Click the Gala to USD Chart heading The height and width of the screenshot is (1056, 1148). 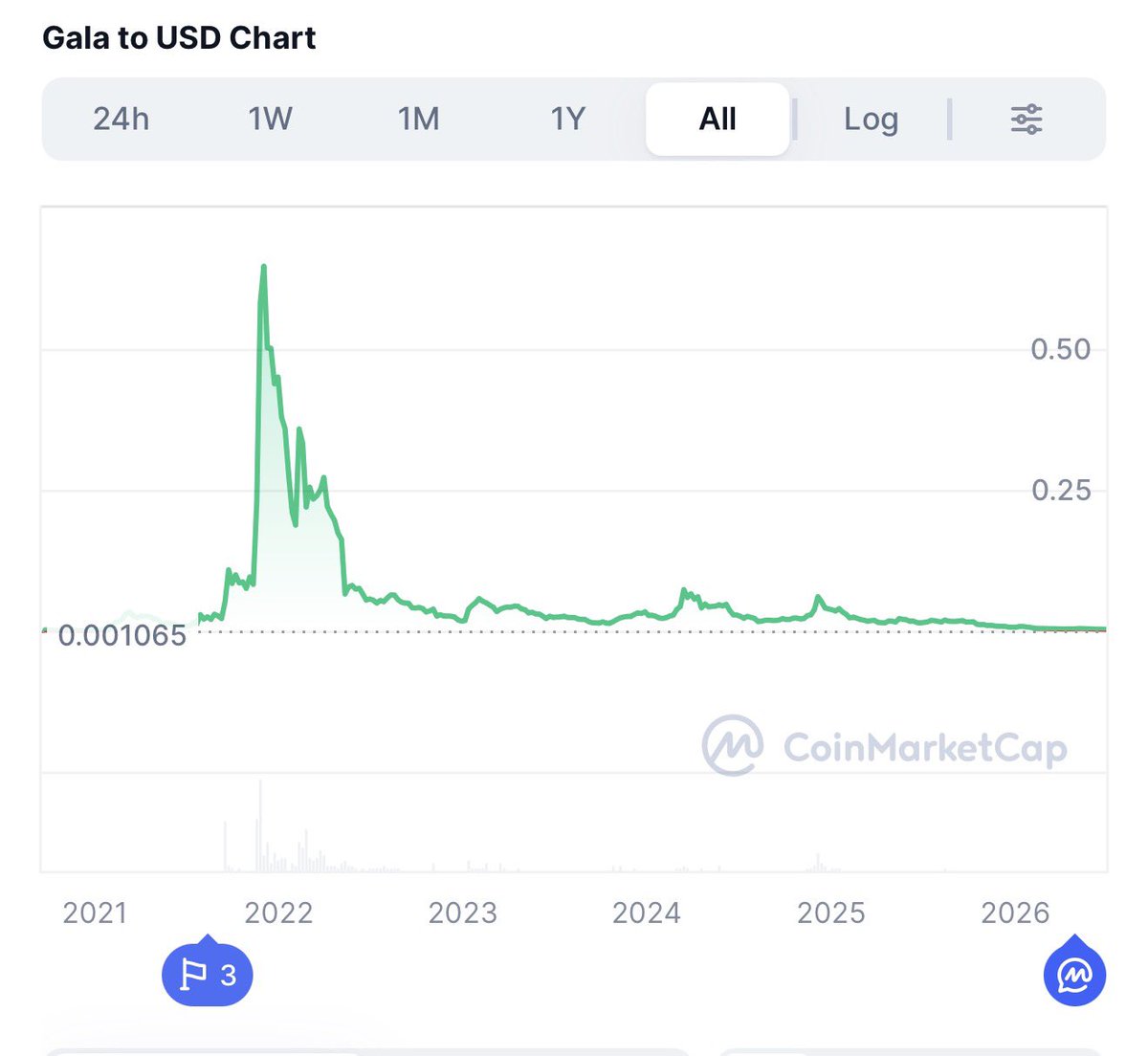(179, 38)
